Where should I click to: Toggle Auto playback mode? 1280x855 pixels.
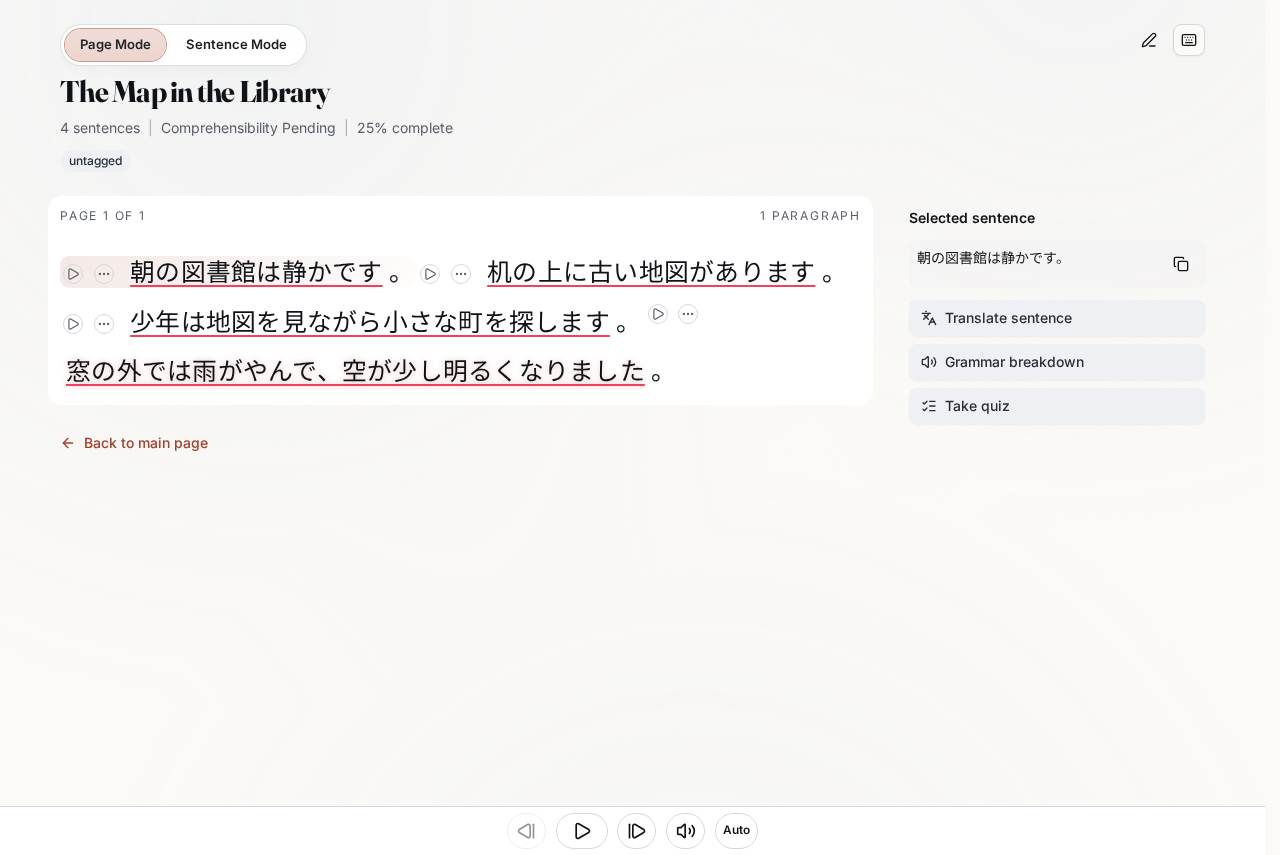(x=736, y=831)
